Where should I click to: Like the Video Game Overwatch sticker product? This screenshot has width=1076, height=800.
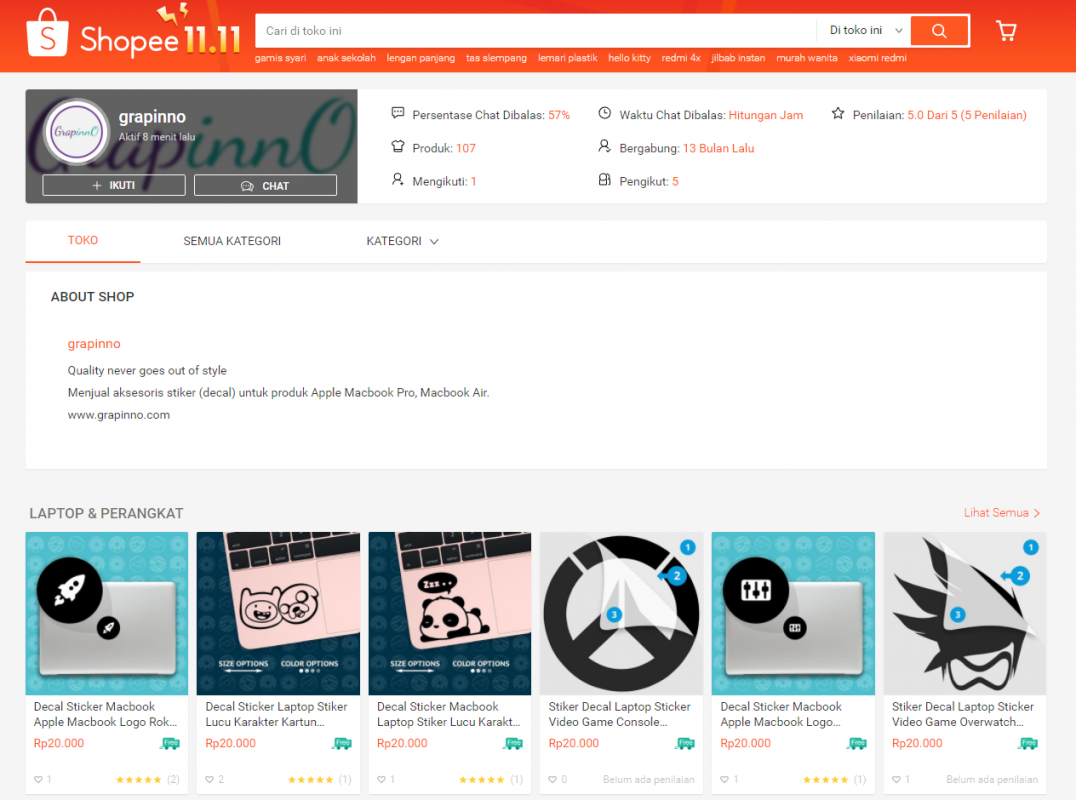pyautogui.click(x=896, y=779)
